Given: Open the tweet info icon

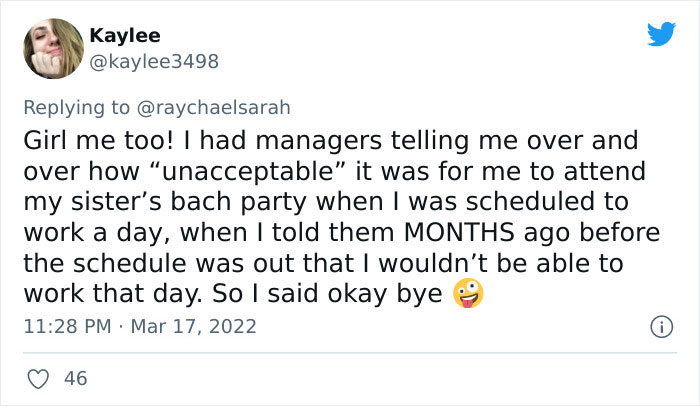Looking at the screenshot, I should tap(660, 326).
